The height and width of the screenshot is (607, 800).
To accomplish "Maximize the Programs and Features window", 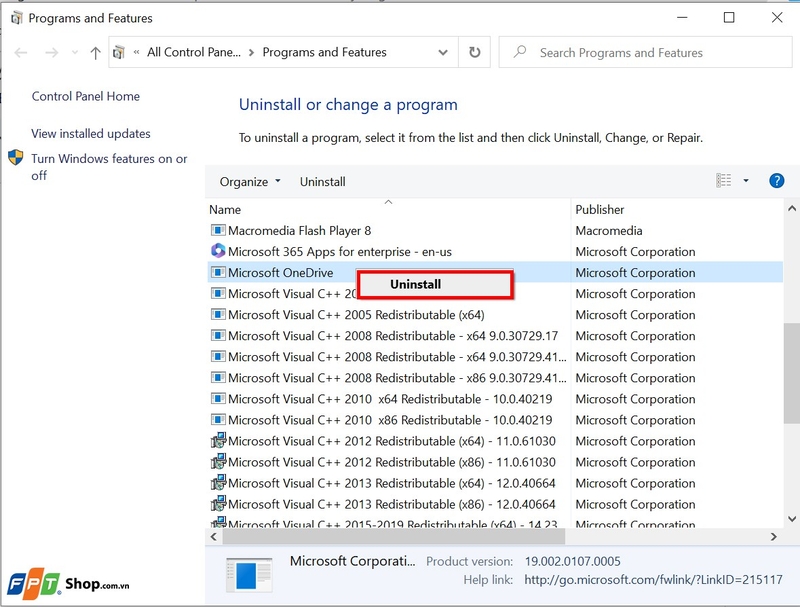I will point(729,18).
